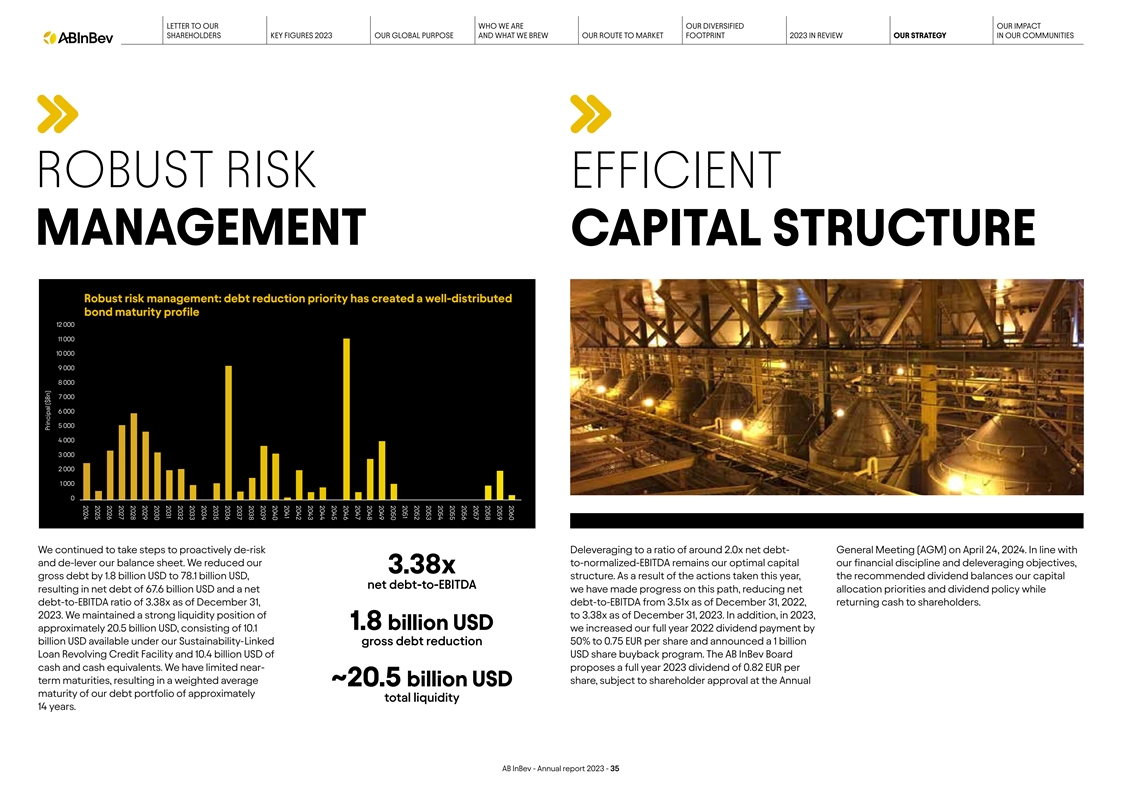This screenshot has width=1121, height=793.
Task: Select Our Route to Market tab
Action: tap(621, 36)
